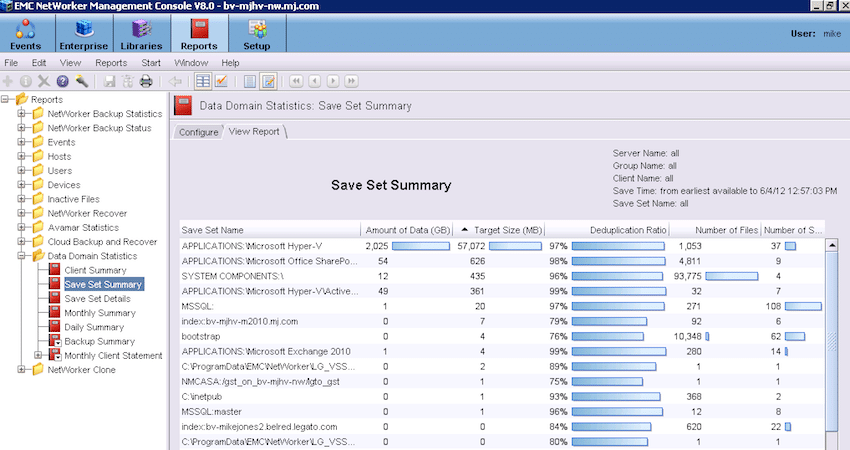The width and height of the screenshot is (850, 450).
Task: Switch to the Configure tab
Action: tap(198, 132)
